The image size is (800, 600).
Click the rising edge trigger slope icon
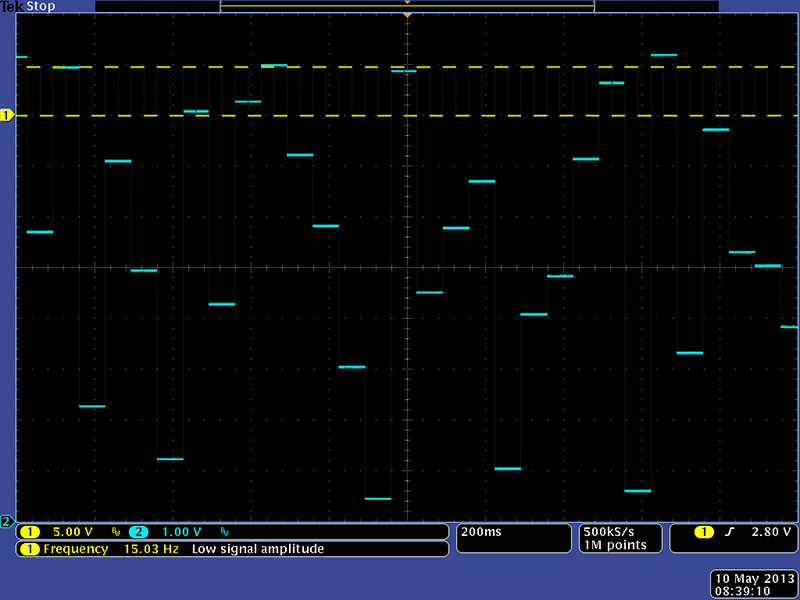(729, 532)
